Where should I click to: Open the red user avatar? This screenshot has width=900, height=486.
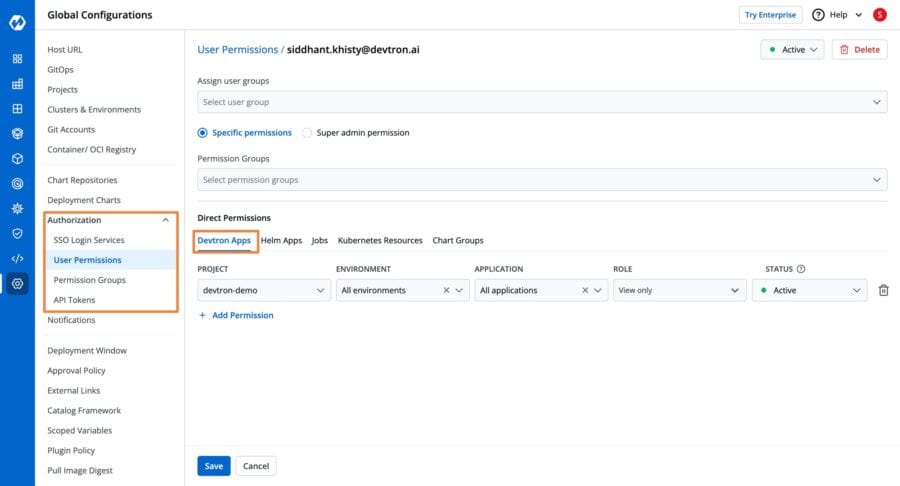pos(879,15)
